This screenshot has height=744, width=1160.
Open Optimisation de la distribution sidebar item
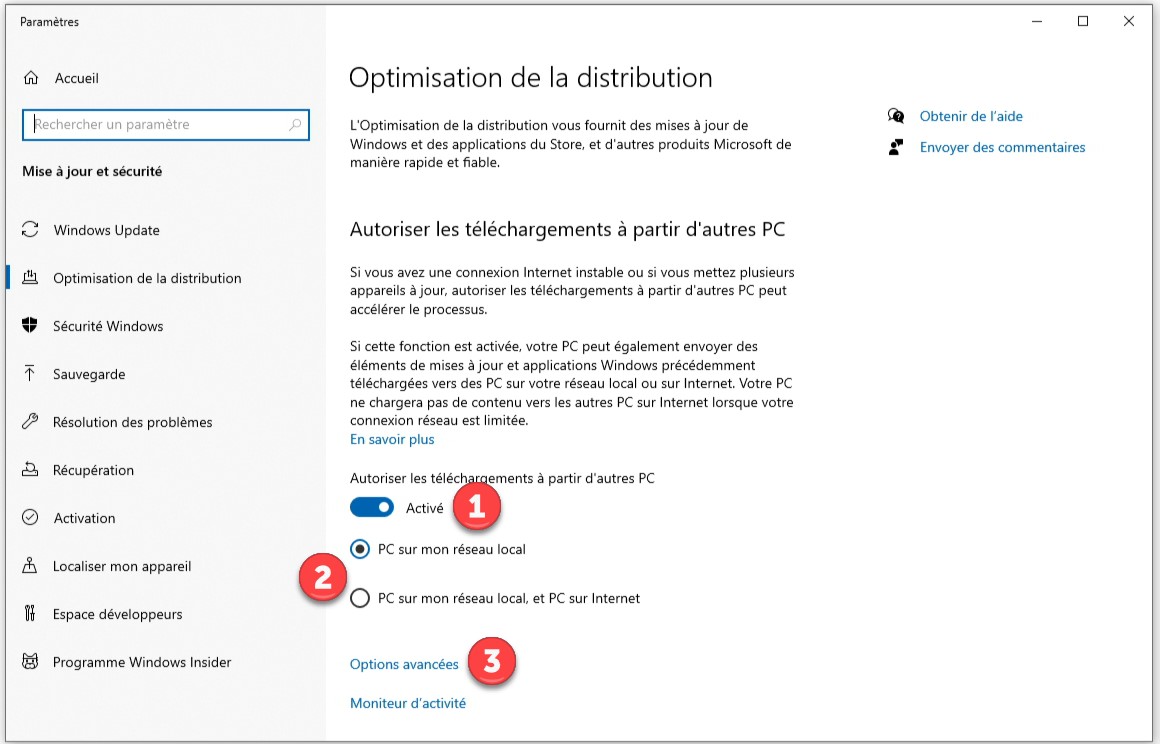coord(147,278)
